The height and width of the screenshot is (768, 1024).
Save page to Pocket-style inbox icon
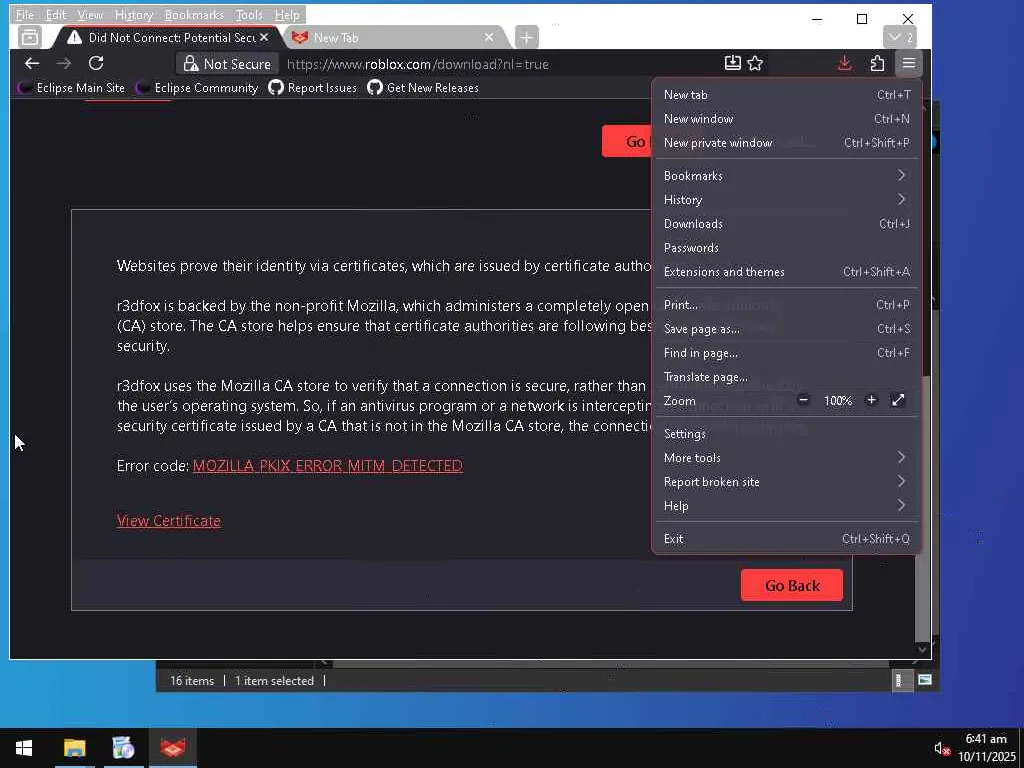pyautogui.click(x=733, y=63)
